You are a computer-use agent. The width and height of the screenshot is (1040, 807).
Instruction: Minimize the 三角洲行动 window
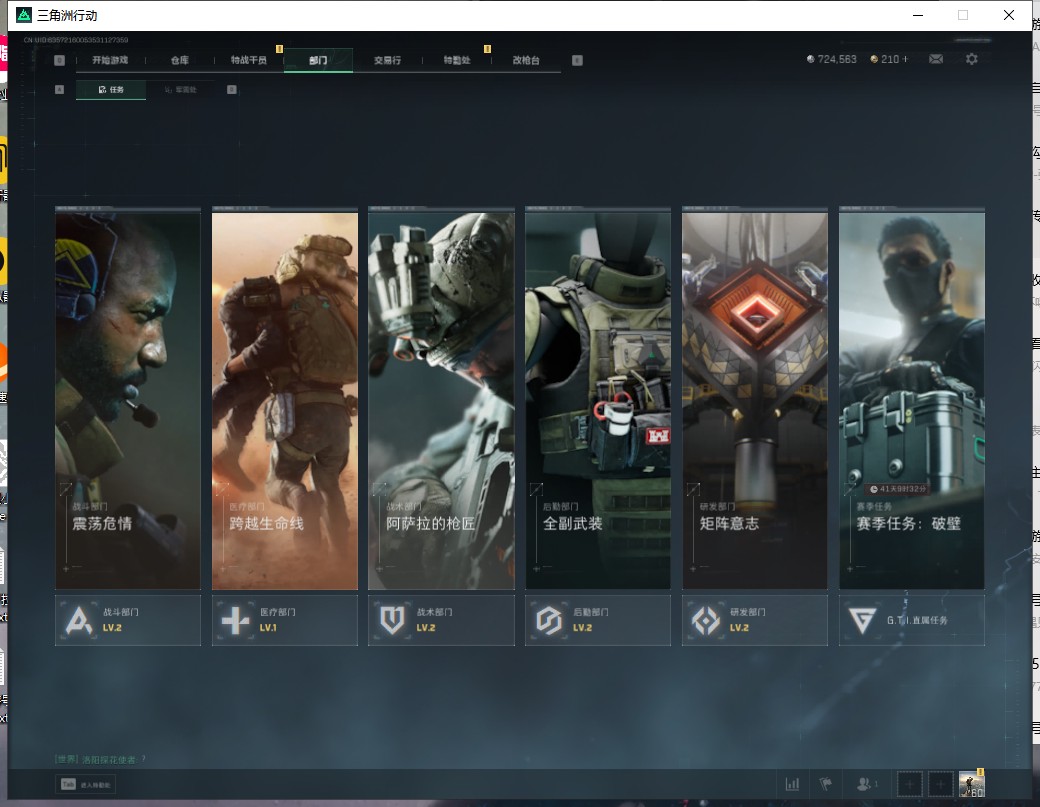[918, 15]
